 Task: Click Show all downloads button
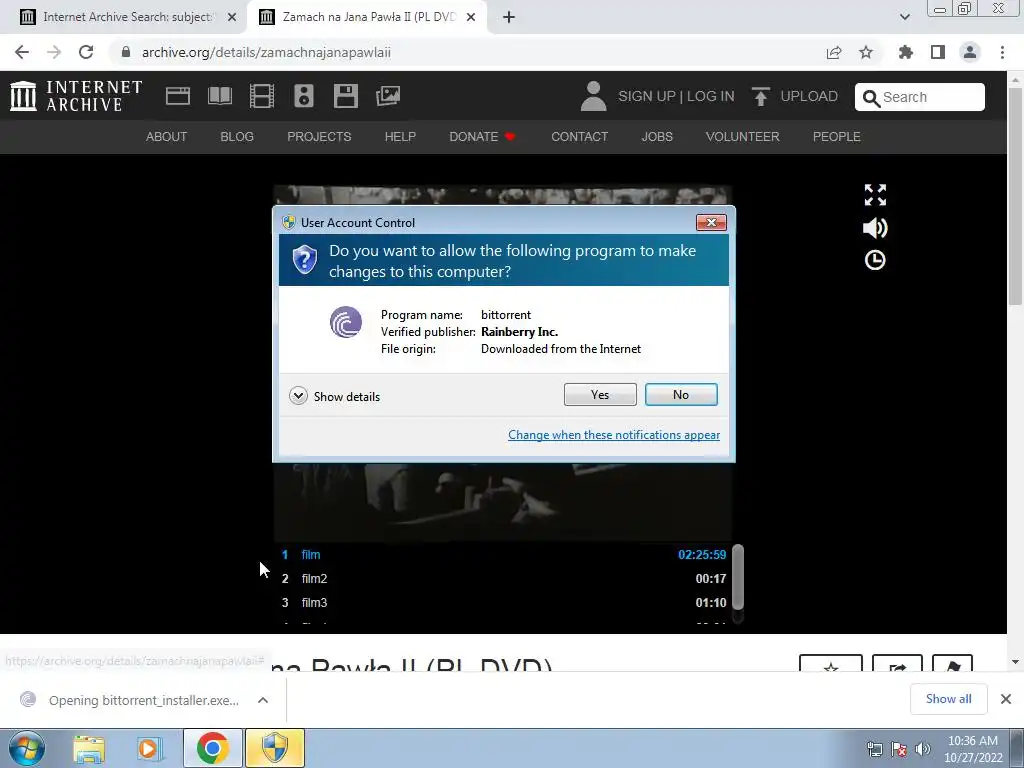(948, 699)
